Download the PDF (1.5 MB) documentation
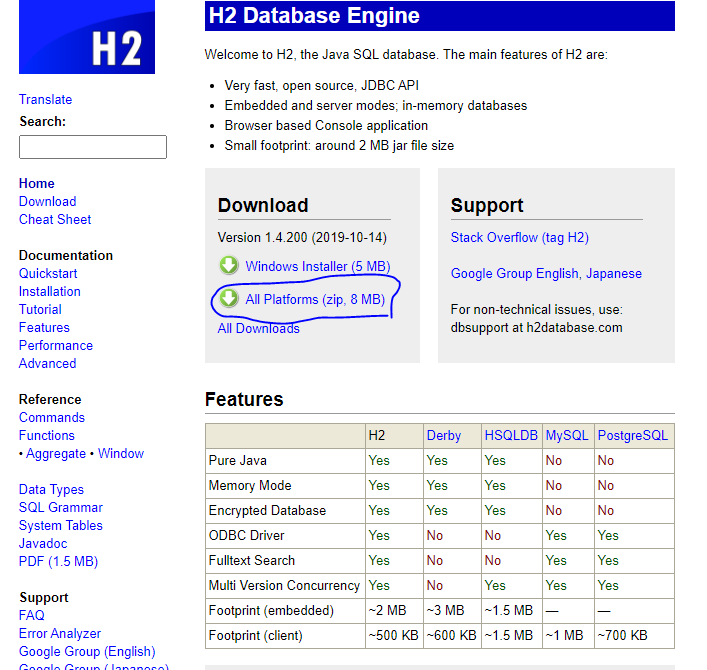Viewport: 707px width, 670px height. click(59, 562)
